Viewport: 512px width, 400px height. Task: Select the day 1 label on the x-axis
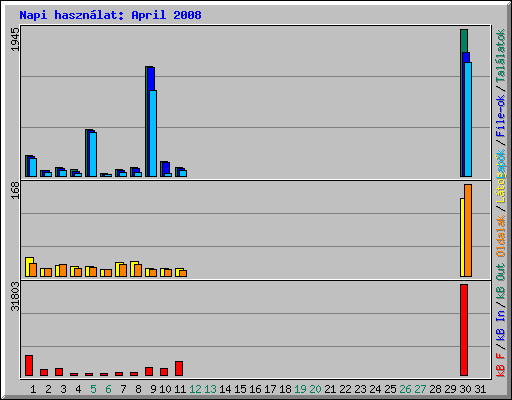(x=33, y=389)
